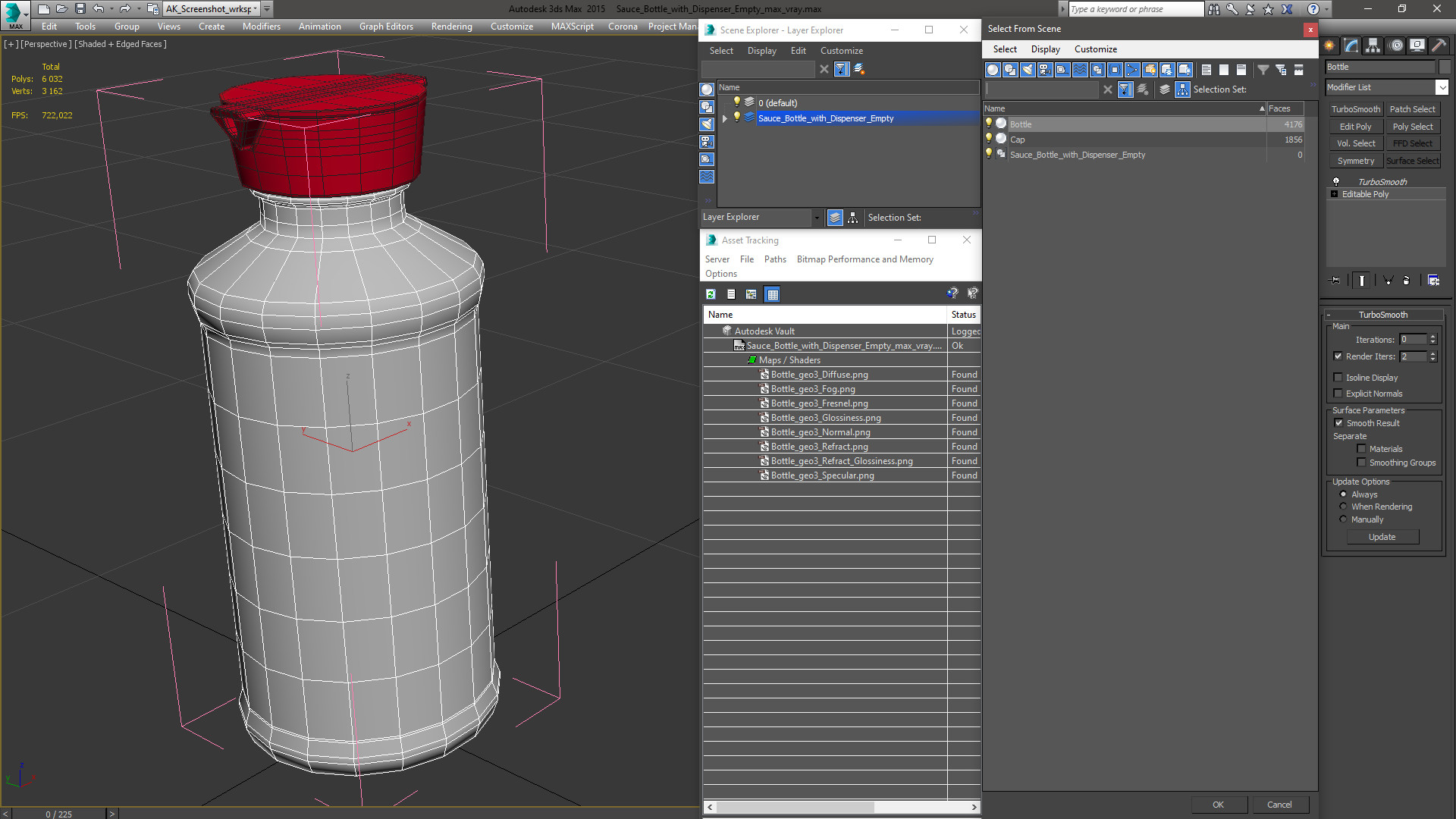
Task: Open the Rendering menu
Action: [x=451, y=27]
